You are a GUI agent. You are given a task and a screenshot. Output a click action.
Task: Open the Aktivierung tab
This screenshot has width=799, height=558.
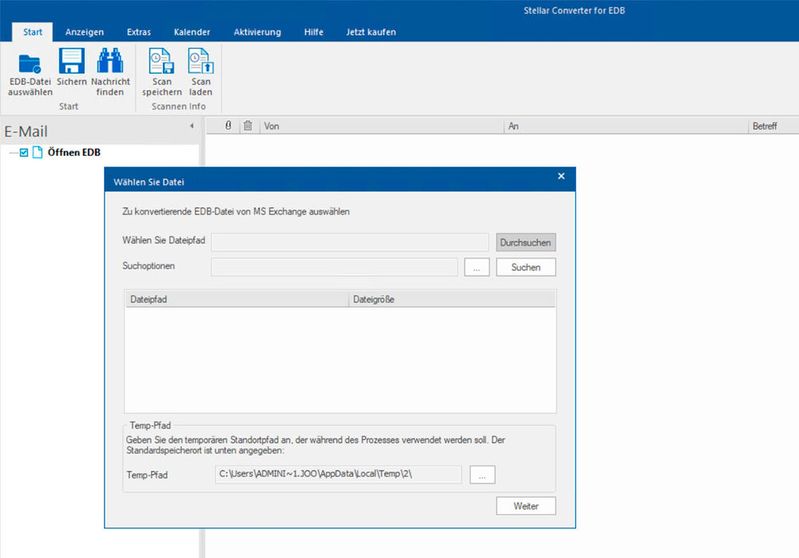pyautogui.click(x=257, y=32)
